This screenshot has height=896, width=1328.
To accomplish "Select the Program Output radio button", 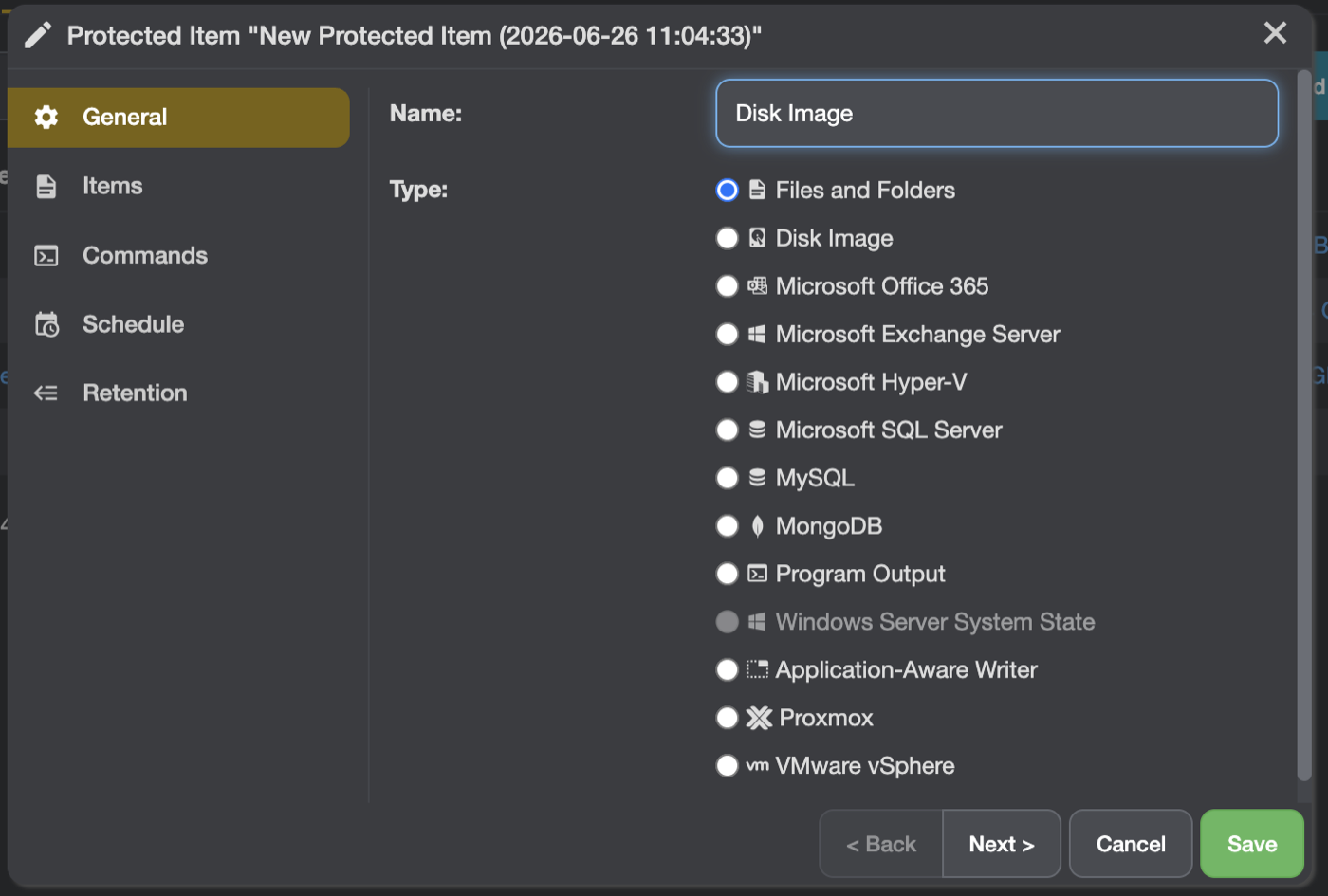I will coord(728,574).
